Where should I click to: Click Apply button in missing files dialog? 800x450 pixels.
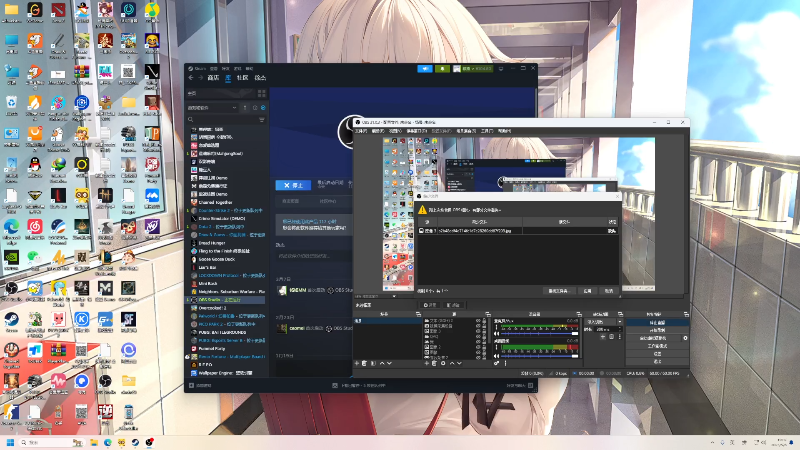(x=587, y=291)
